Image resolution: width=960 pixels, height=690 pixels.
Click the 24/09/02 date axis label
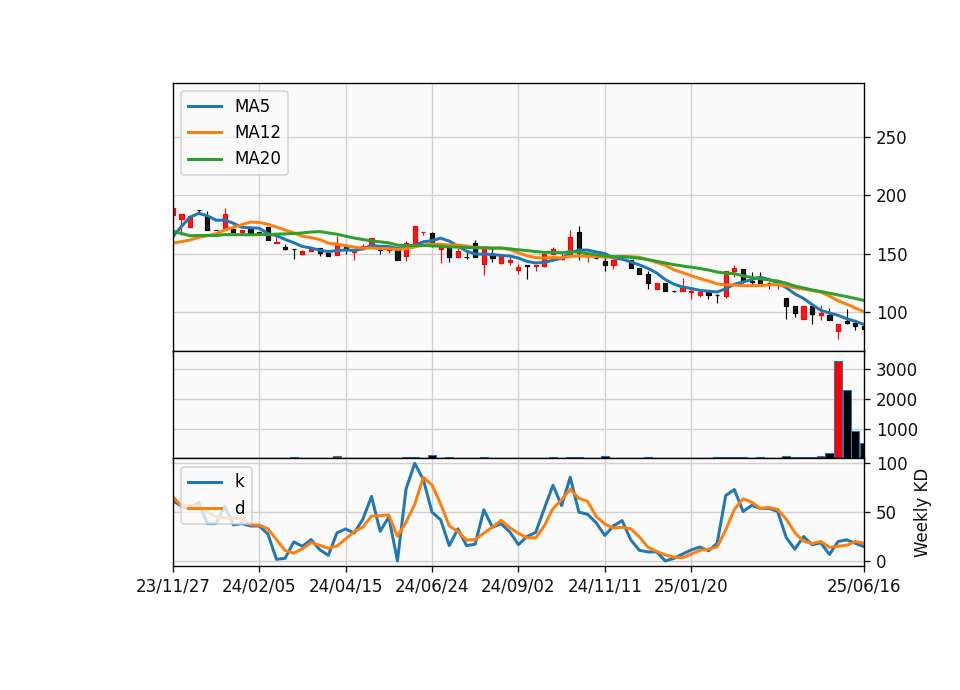click(x=517, y=586)
